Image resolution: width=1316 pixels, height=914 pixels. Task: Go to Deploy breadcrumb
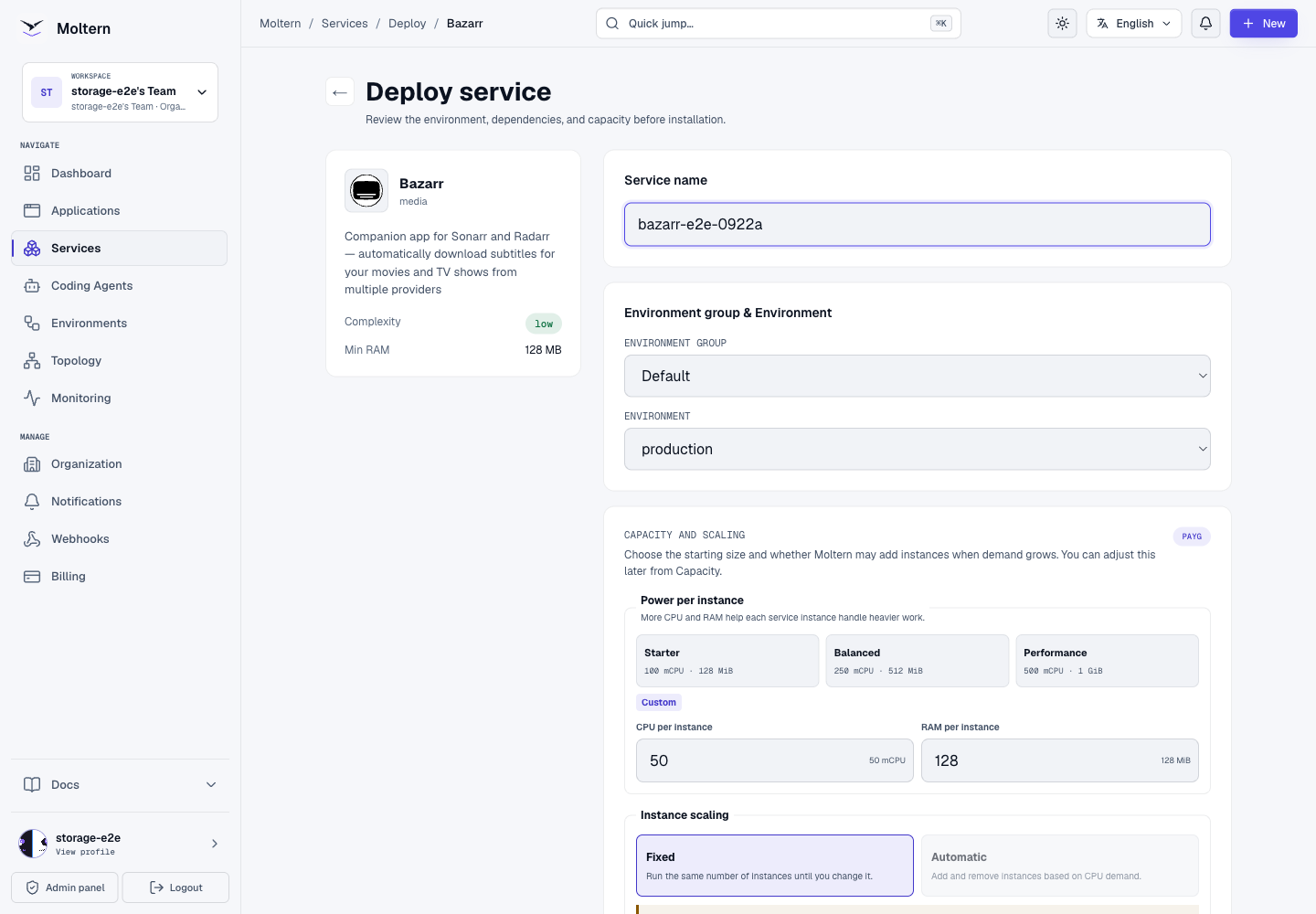407,24
